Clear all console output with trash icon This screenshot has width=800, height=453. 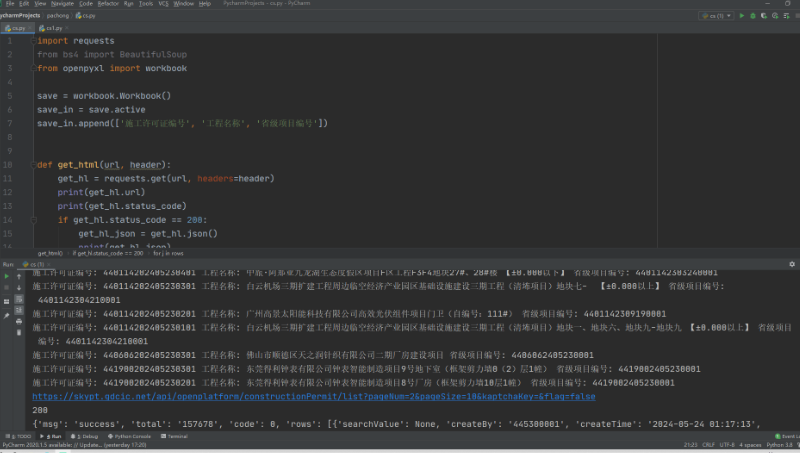pyautogui.click(x=19, y=333)
